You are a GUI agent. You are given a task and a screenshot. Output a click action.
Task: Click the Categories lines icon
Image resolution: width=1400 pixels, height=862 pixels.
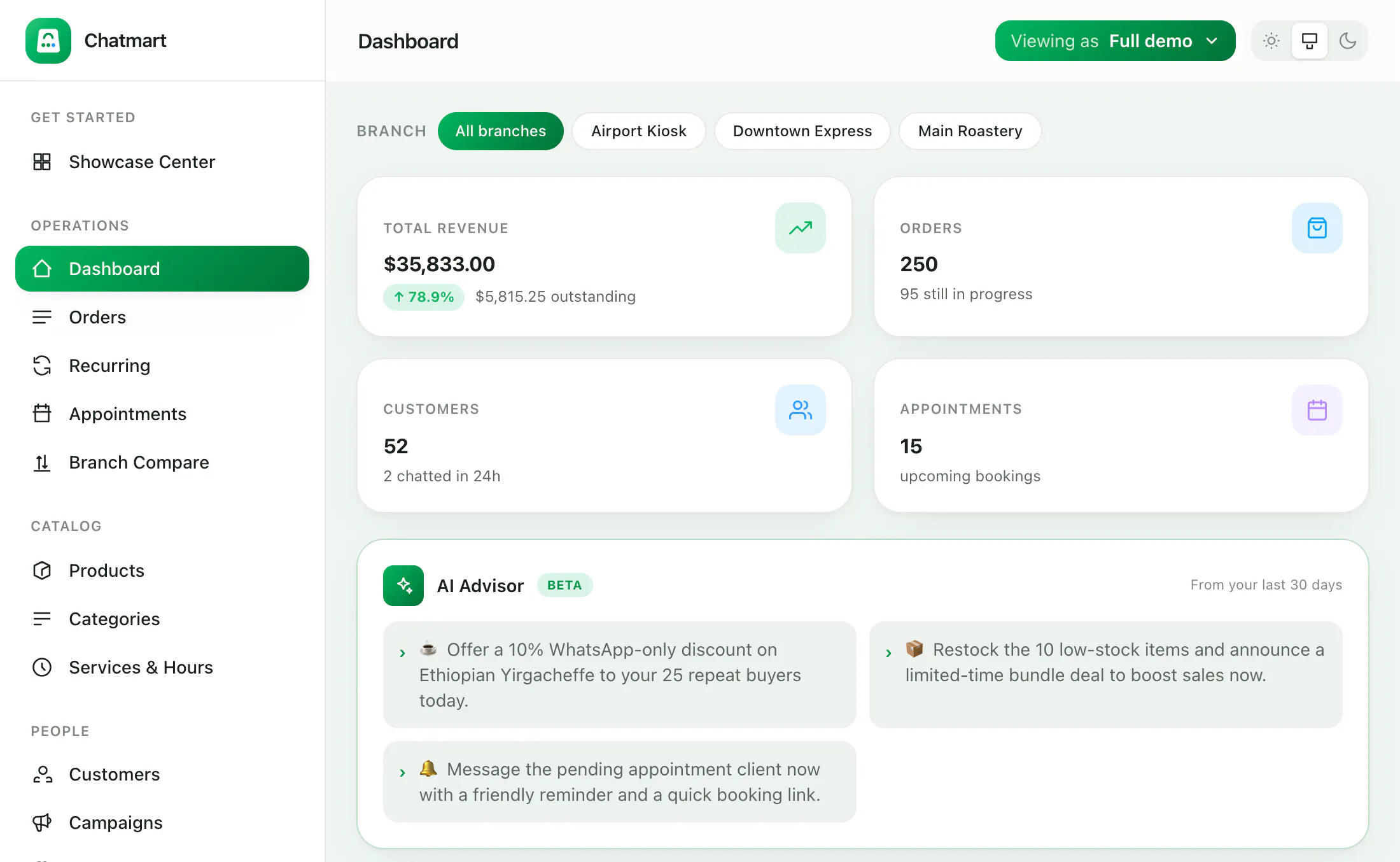tap(42, 619)
